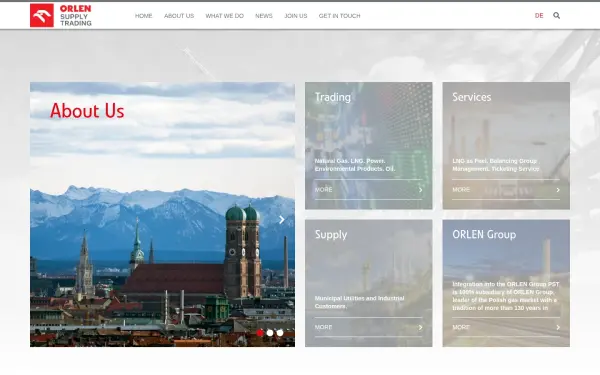This screenshot has width=600, height=375.
Task: Click the Munich skyline slide image
Action: coord(162,214)
